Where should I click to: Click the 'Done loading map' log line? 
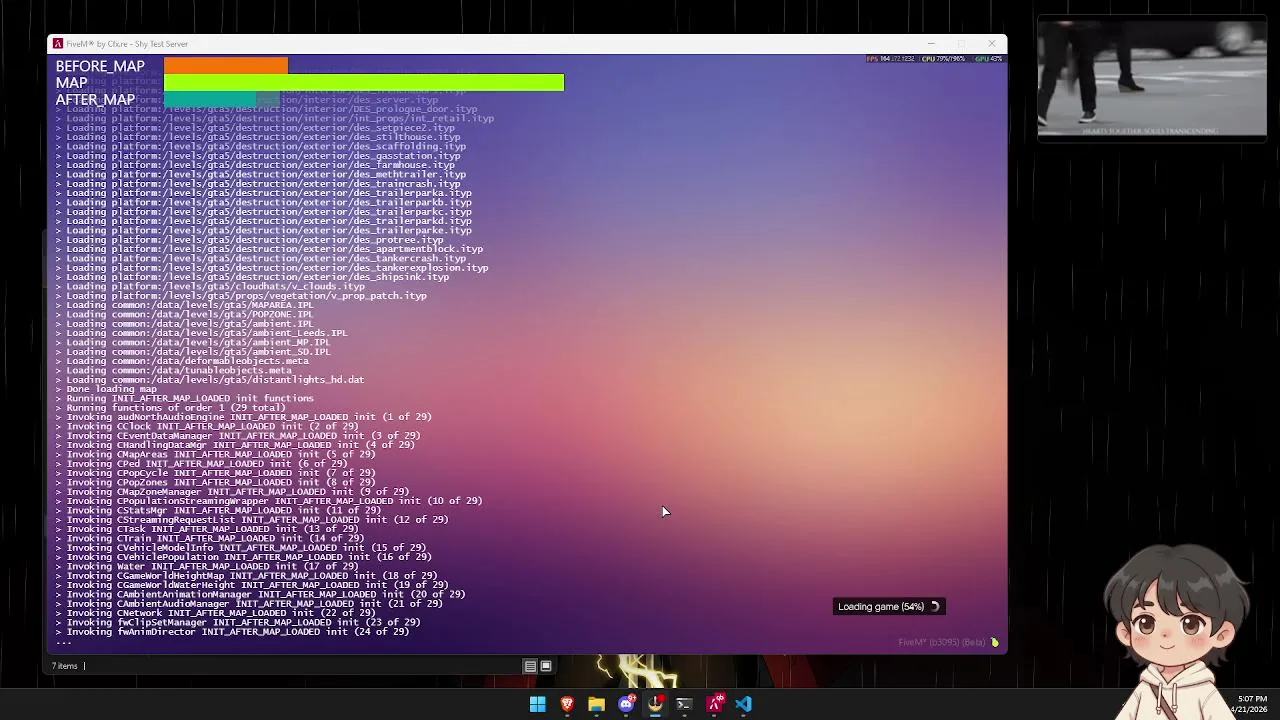[106, 389]
